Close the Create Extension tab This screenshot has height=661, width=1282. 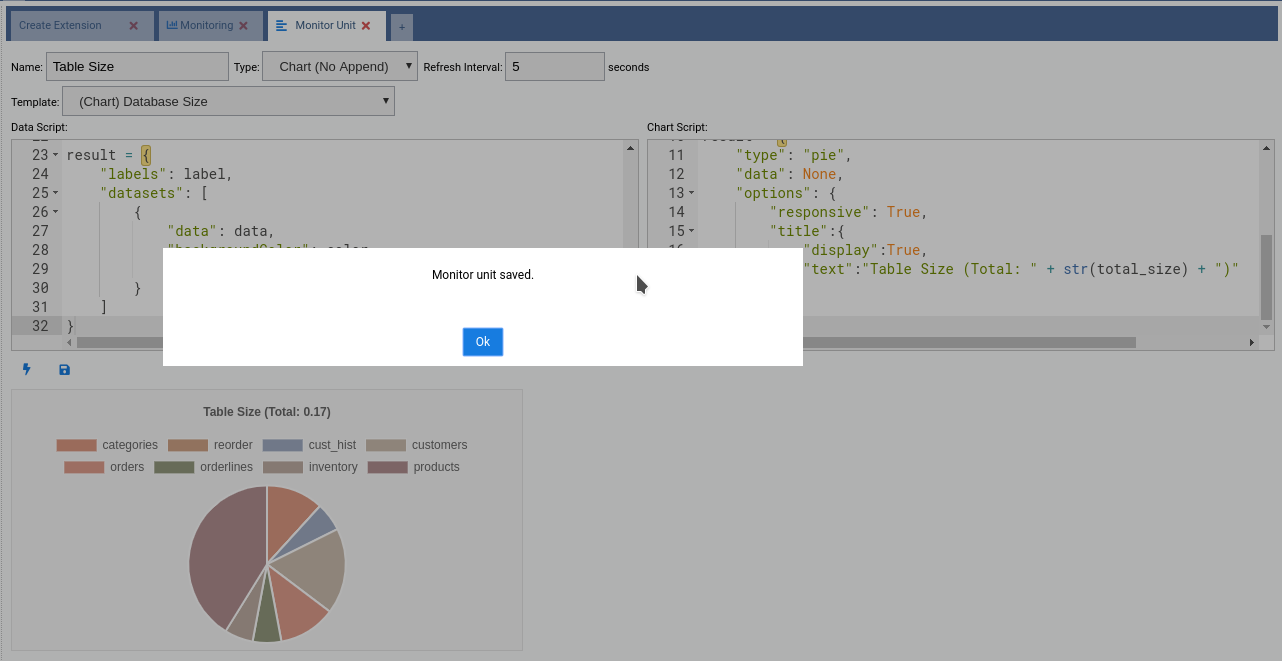pos(133,26)
